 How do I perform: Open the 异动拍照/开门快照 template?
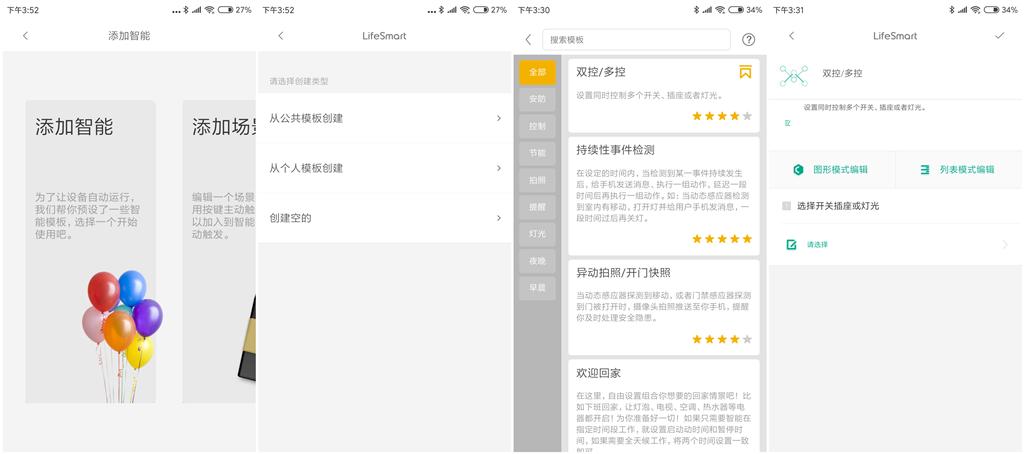pyautogui.click(x=664, y=307)
